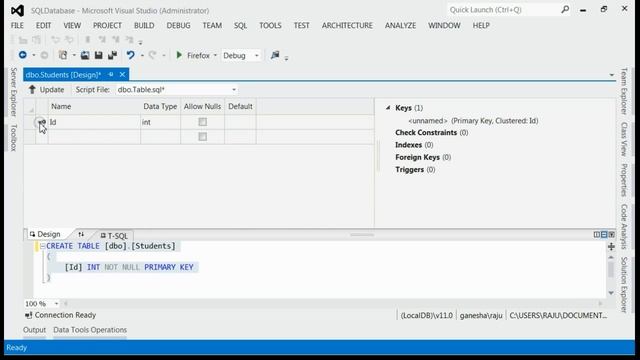
Task: Click the Id name cell
Action: coord(94,122)
